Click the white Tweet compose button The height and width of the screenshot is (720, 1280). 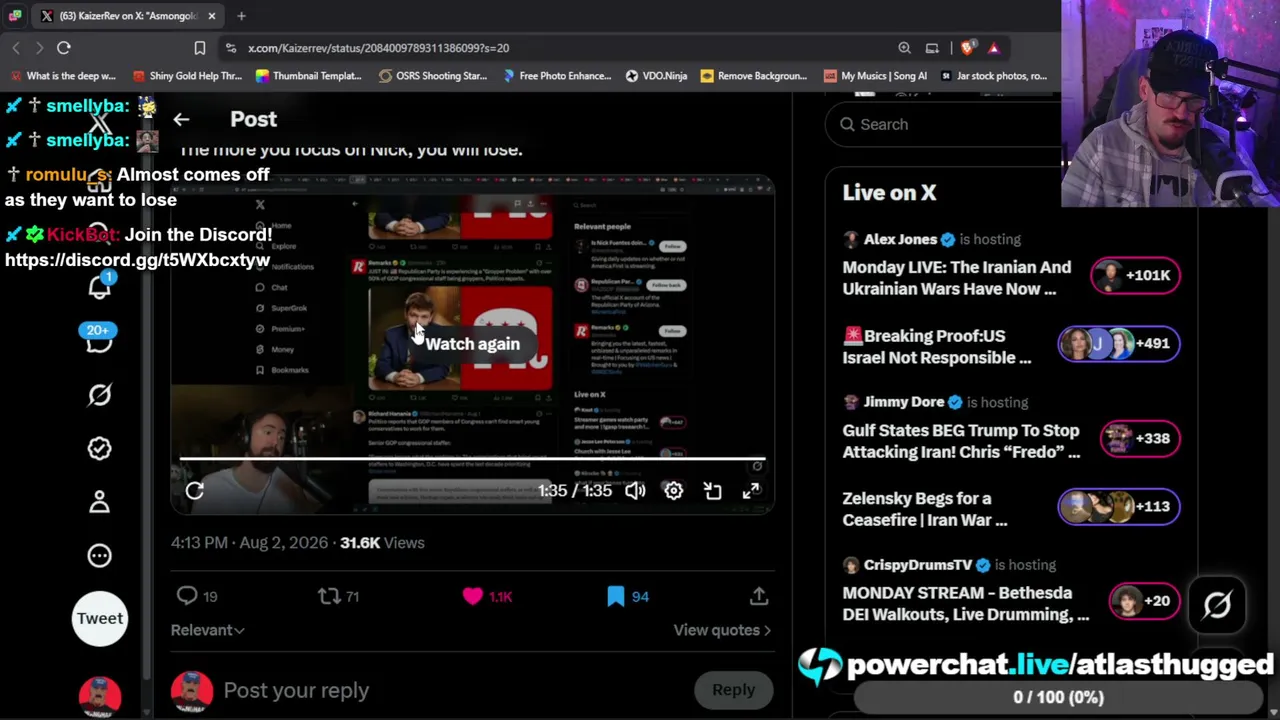point(100,618)
